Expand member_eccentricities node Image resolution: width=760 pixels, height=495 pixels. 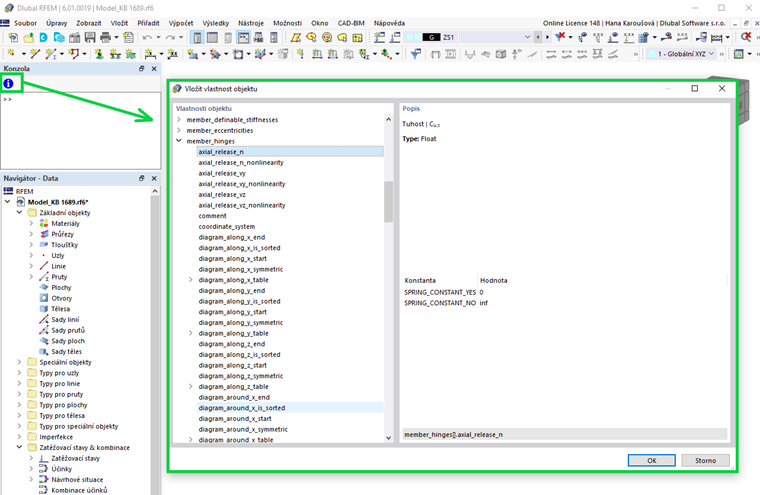[x=179, y=130]
